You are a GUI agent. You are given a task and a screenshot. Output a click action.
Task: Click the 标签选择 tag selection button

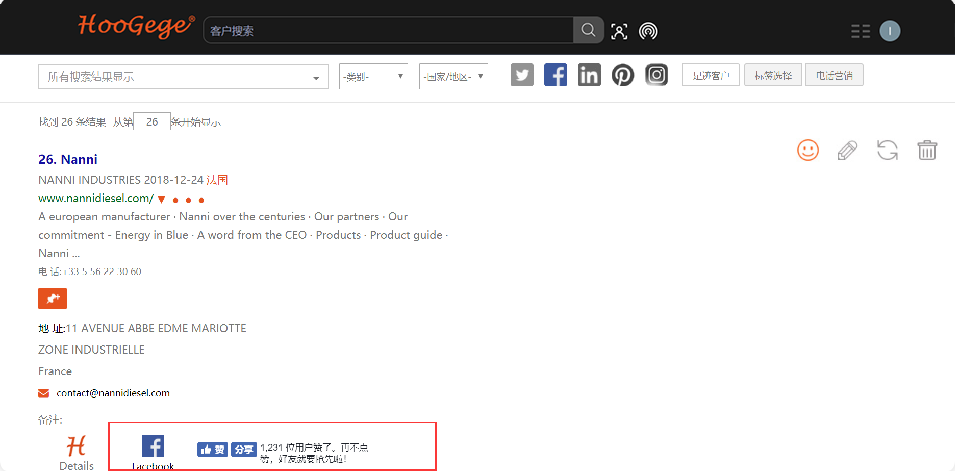[x=773, y=75]
